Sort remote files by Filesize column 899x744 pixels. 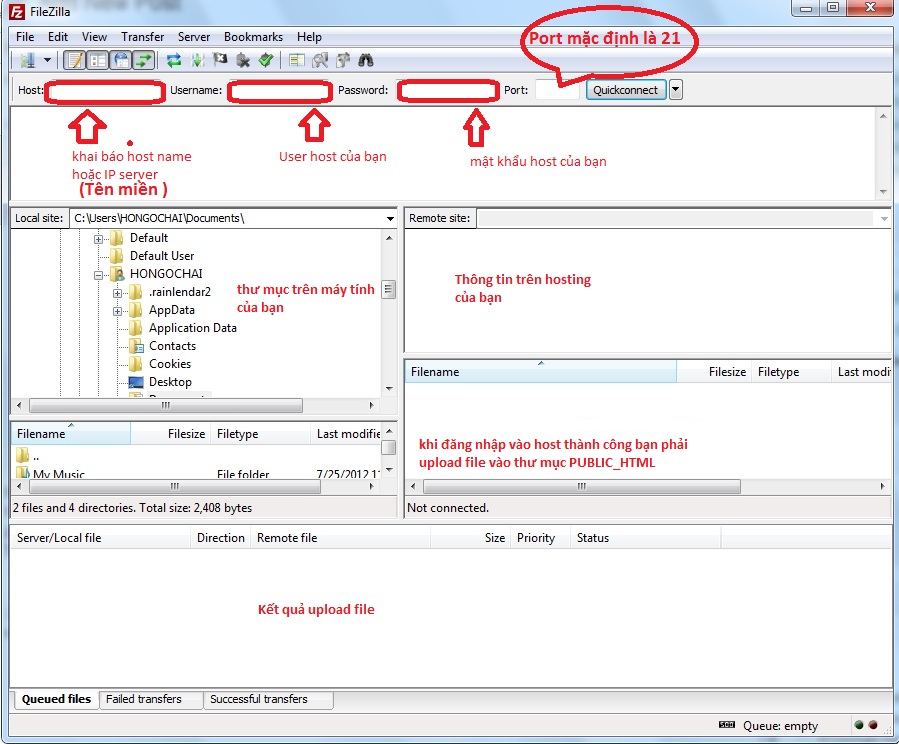coord(714,371)
